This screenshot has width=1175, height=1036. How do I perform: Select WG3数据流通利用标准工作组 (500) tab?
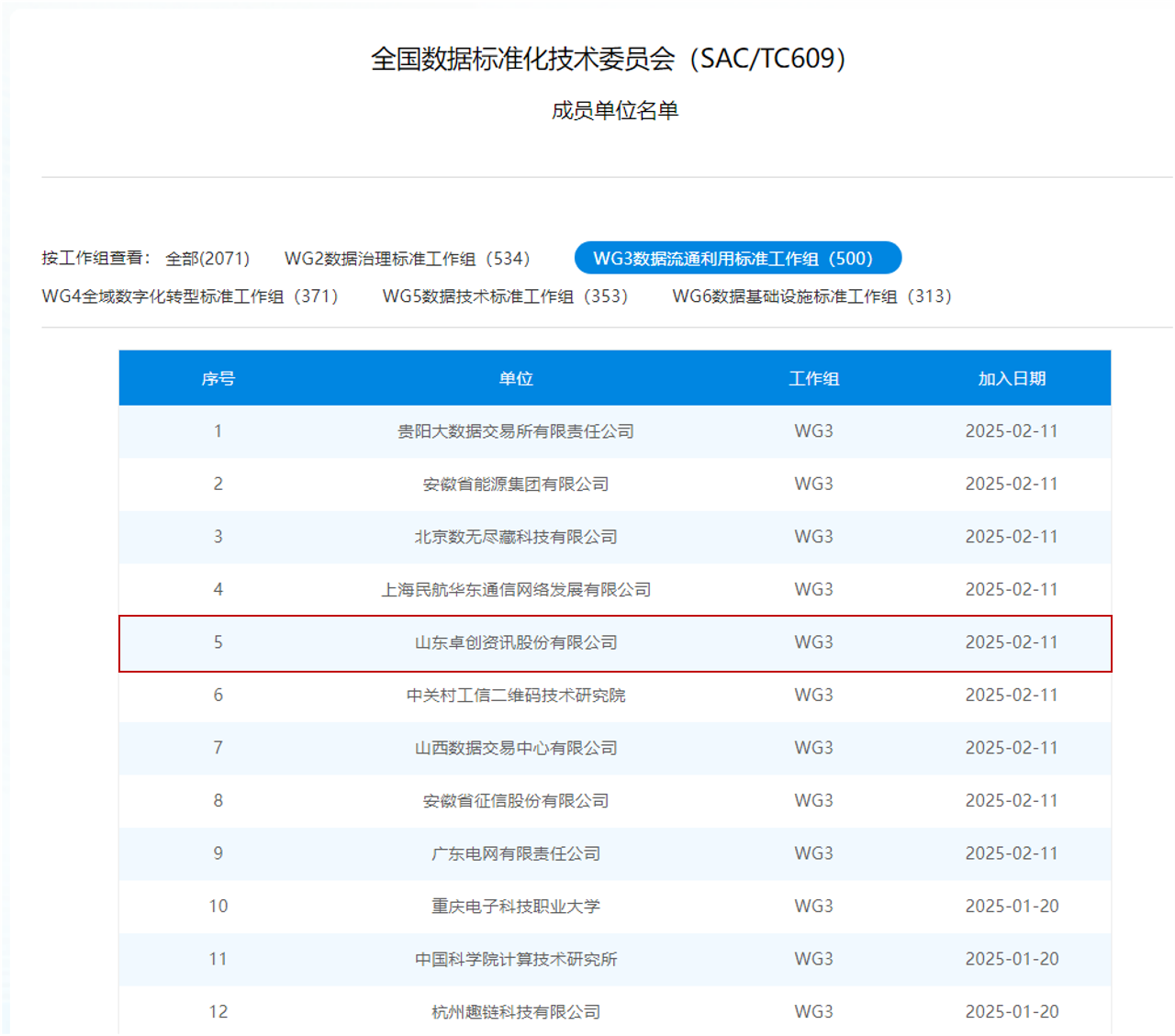738,258
